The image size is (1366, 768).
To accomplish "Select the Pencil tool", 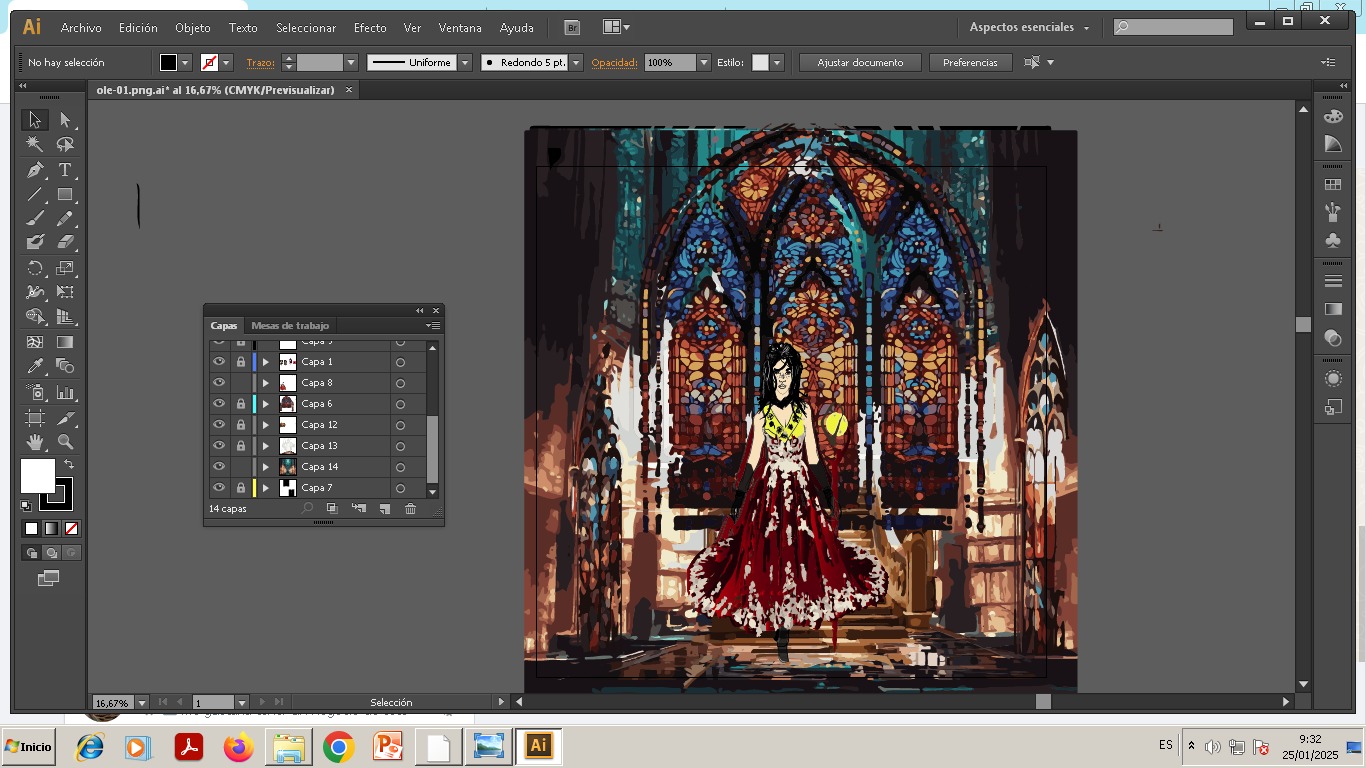I will [65, 219].
